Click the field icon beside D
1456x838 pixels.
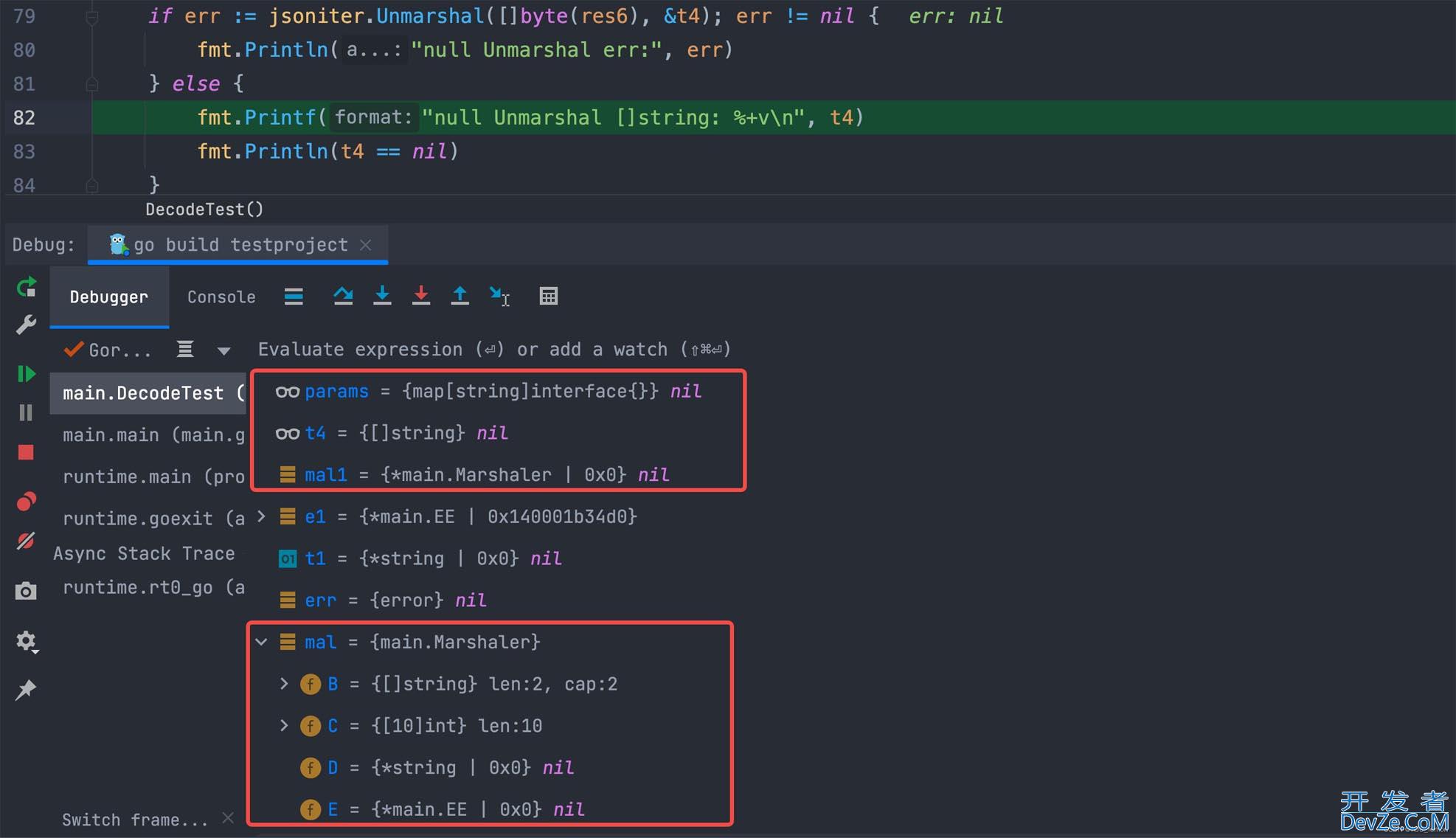point(311,768)
